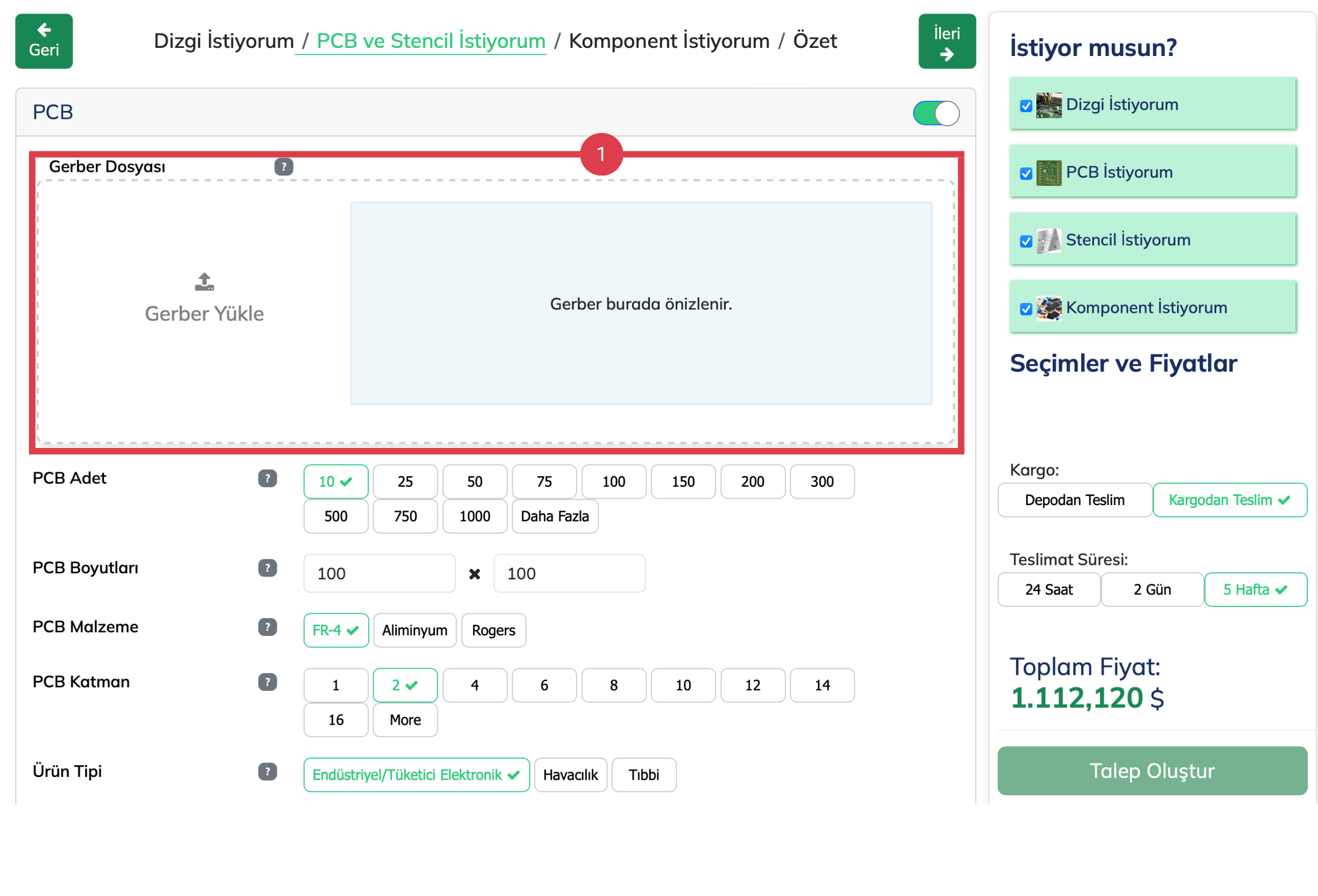
Task: Open the Özet step
Action: (x=816, y=40)
